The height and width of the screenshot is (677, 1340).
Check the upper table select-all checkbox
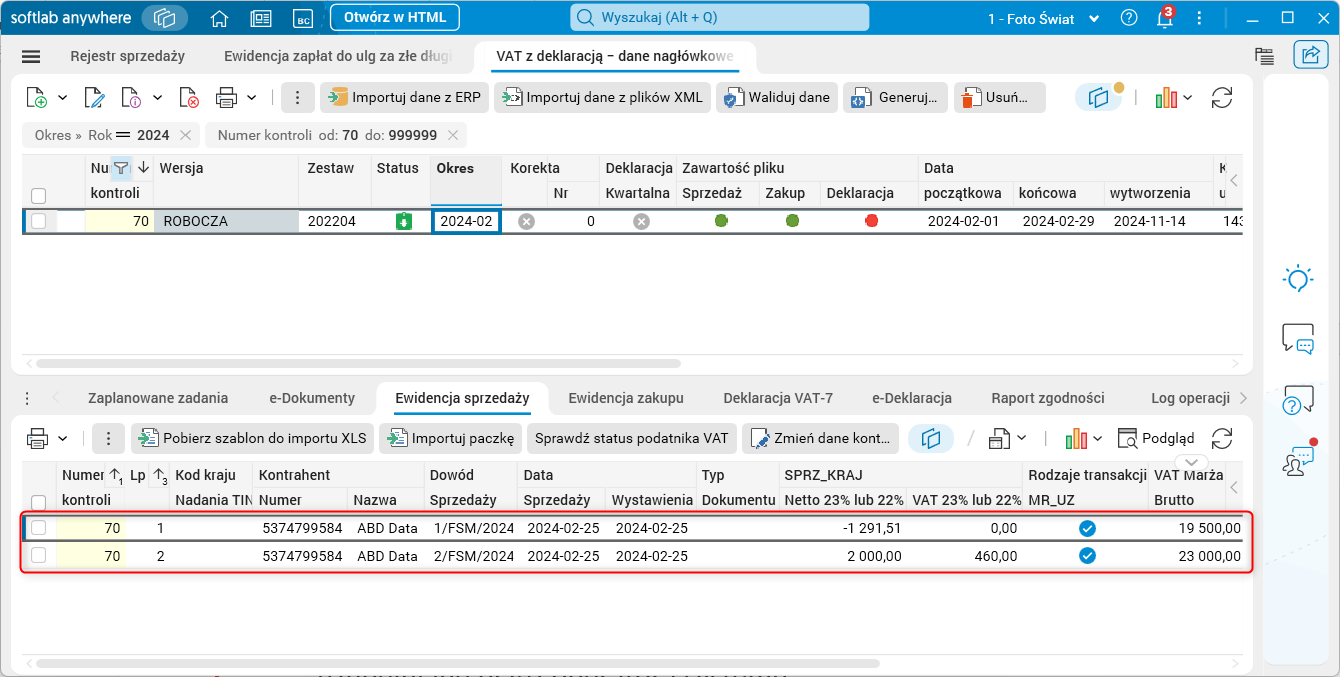(38, 195)
